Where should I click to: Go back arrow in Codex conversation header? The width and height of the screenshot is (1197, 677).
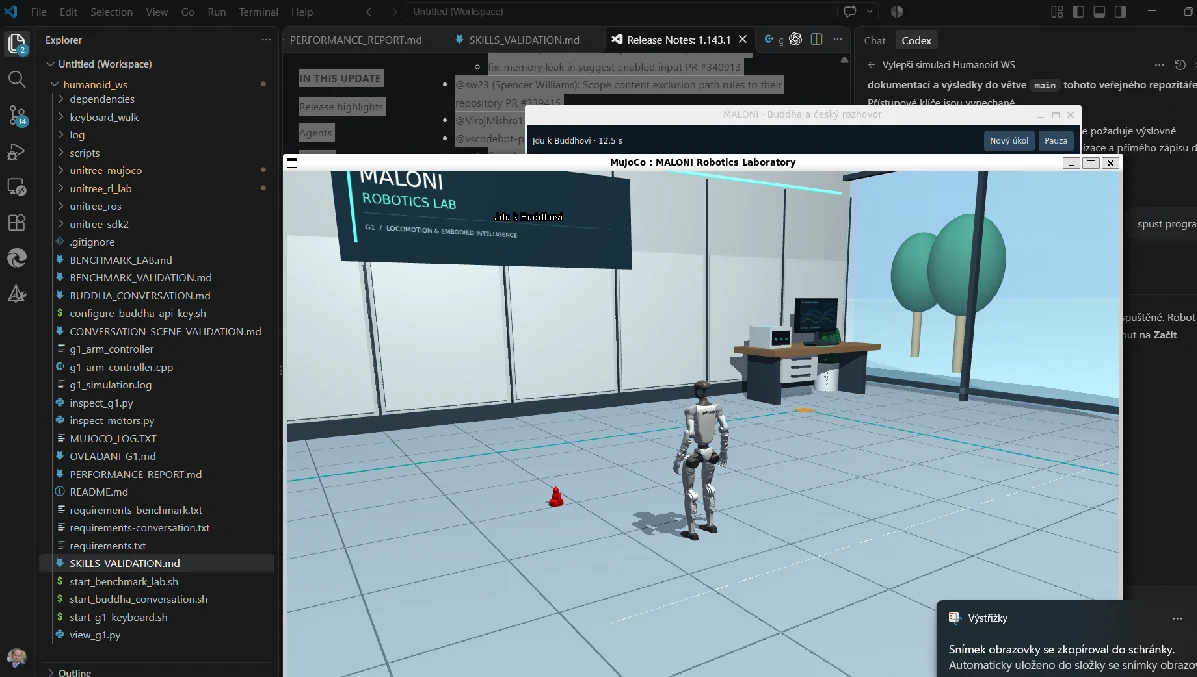coord(872,65)
